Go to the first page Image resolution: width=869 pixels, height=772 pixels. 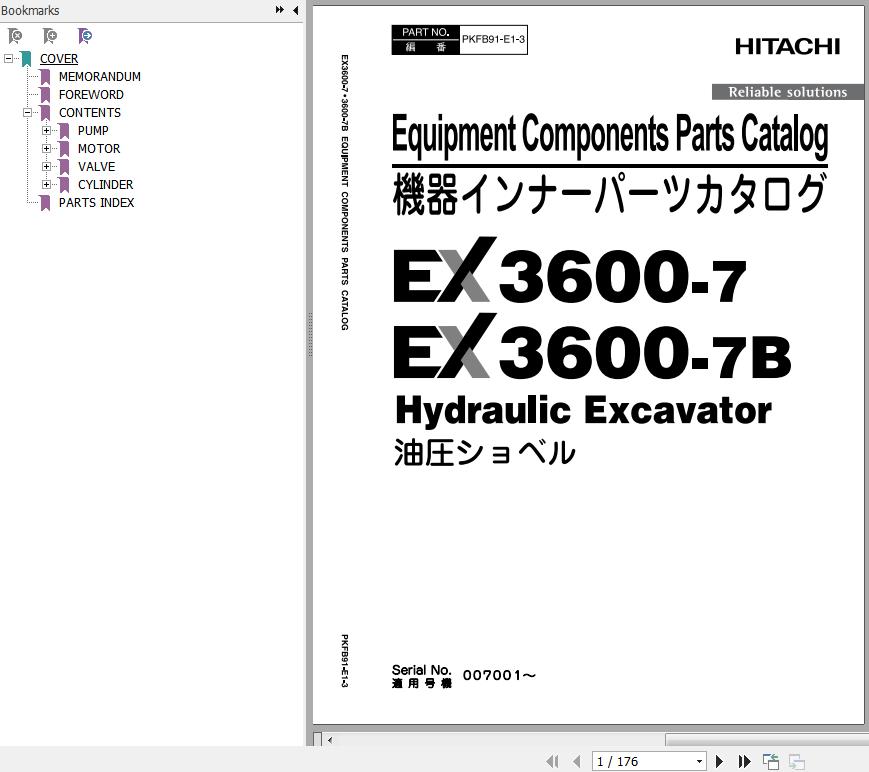coord(553,761)
